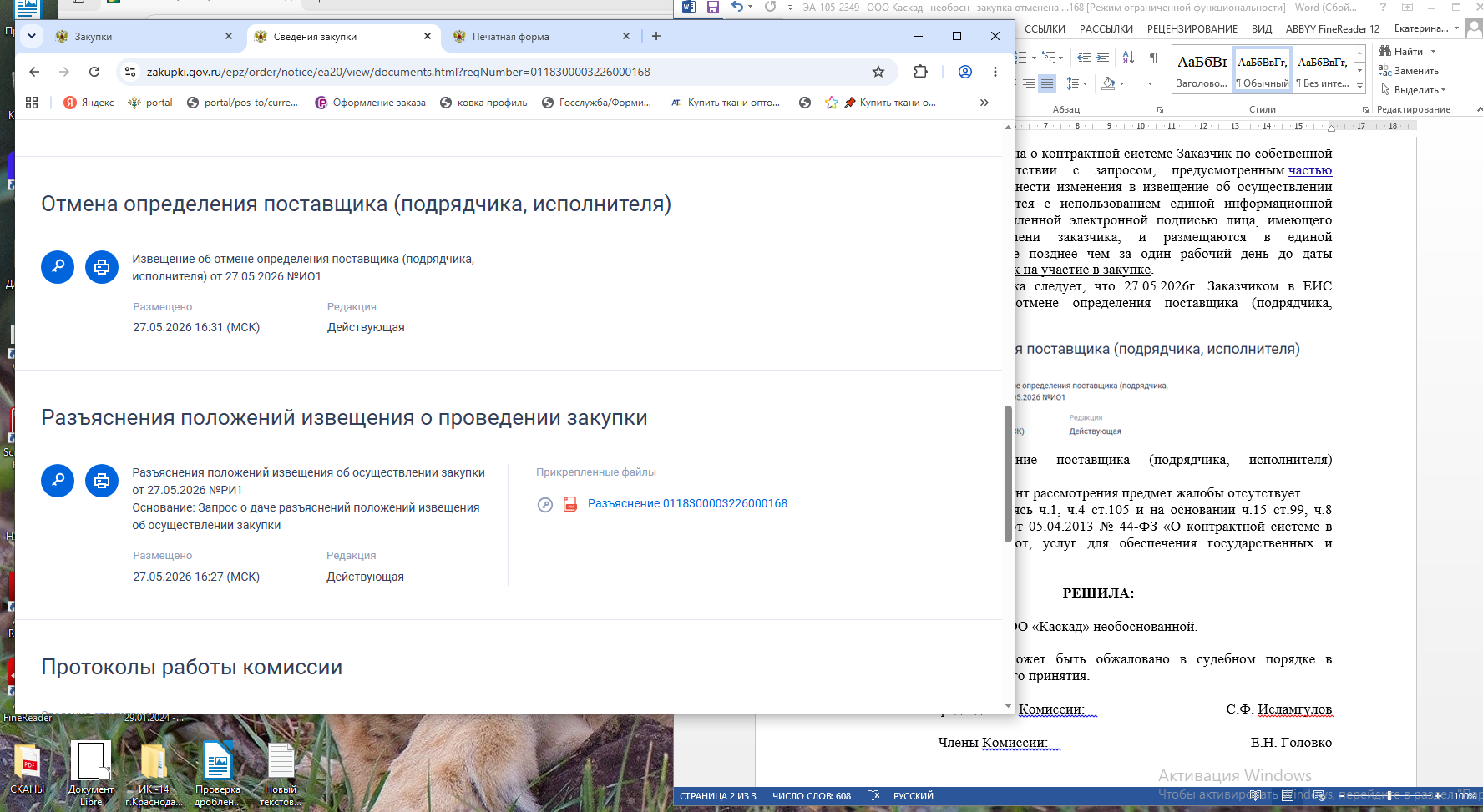Open the Новый текстов... desktop file
1483x812 pixels.
281,774
